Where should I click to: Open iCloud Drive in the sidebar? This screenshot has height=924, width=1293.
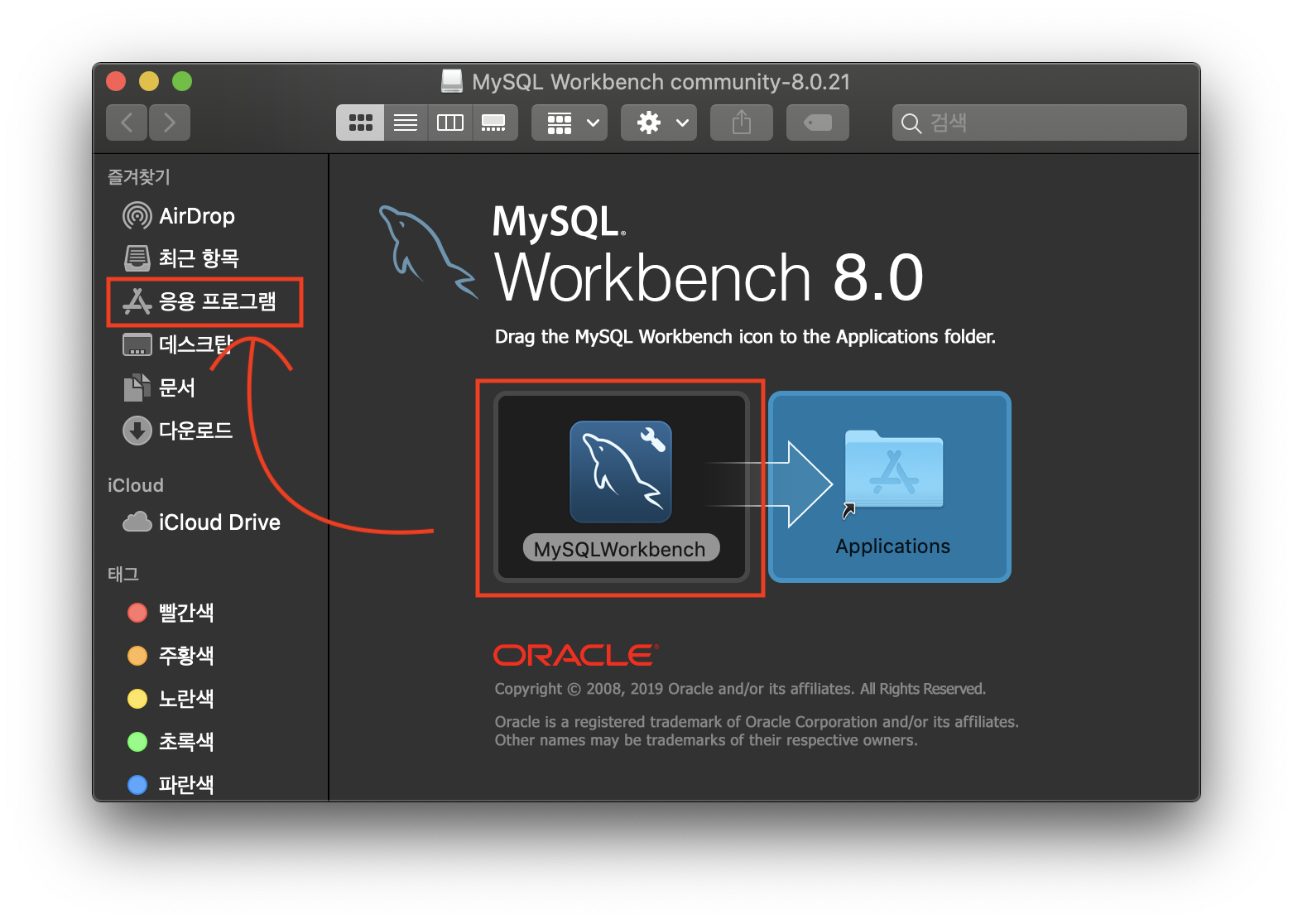(202, 522)
